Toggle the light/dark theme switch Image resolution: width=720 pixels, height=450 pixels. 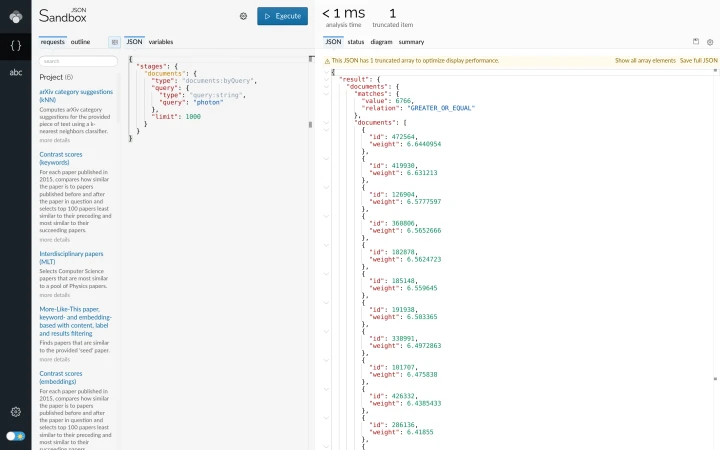click(16, 436)
